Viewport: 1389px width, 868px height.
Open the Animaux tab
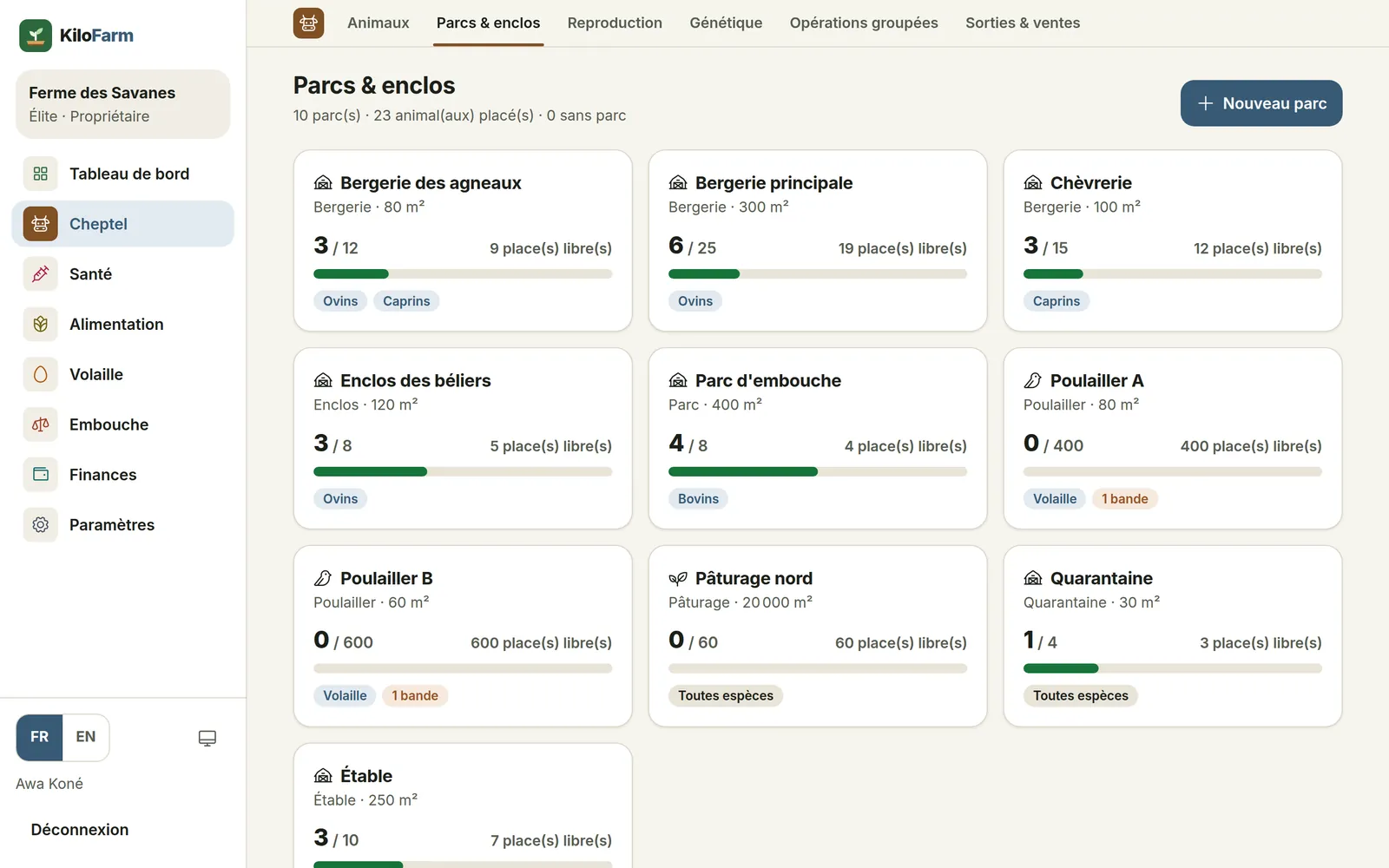click(x=379, y=23)
